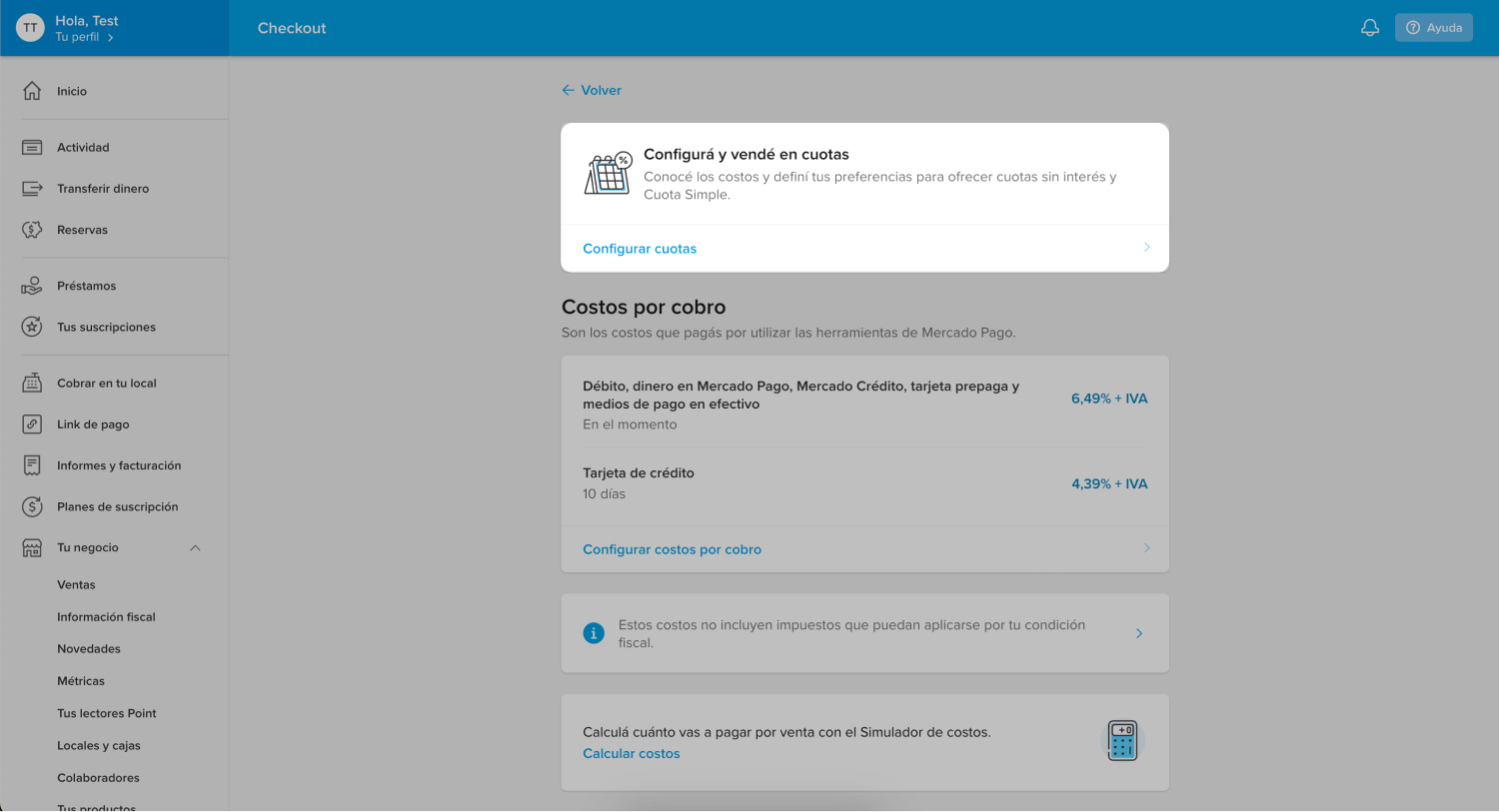Click the Volver back arrow icon
This screenshot has width=1499, height=812.
click(568, 90)
